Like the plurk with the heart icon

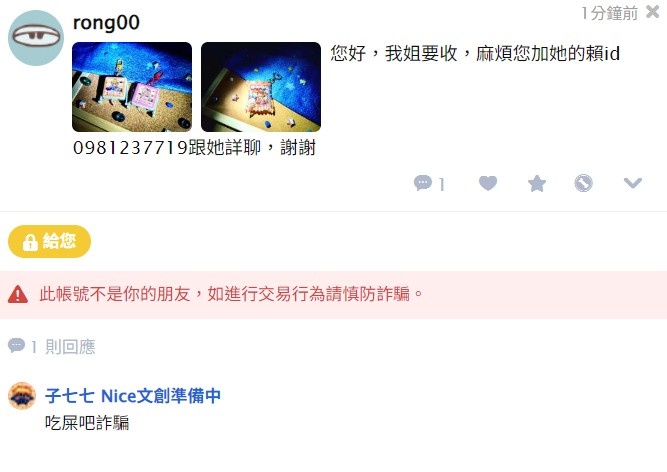[x=488, y=183]
